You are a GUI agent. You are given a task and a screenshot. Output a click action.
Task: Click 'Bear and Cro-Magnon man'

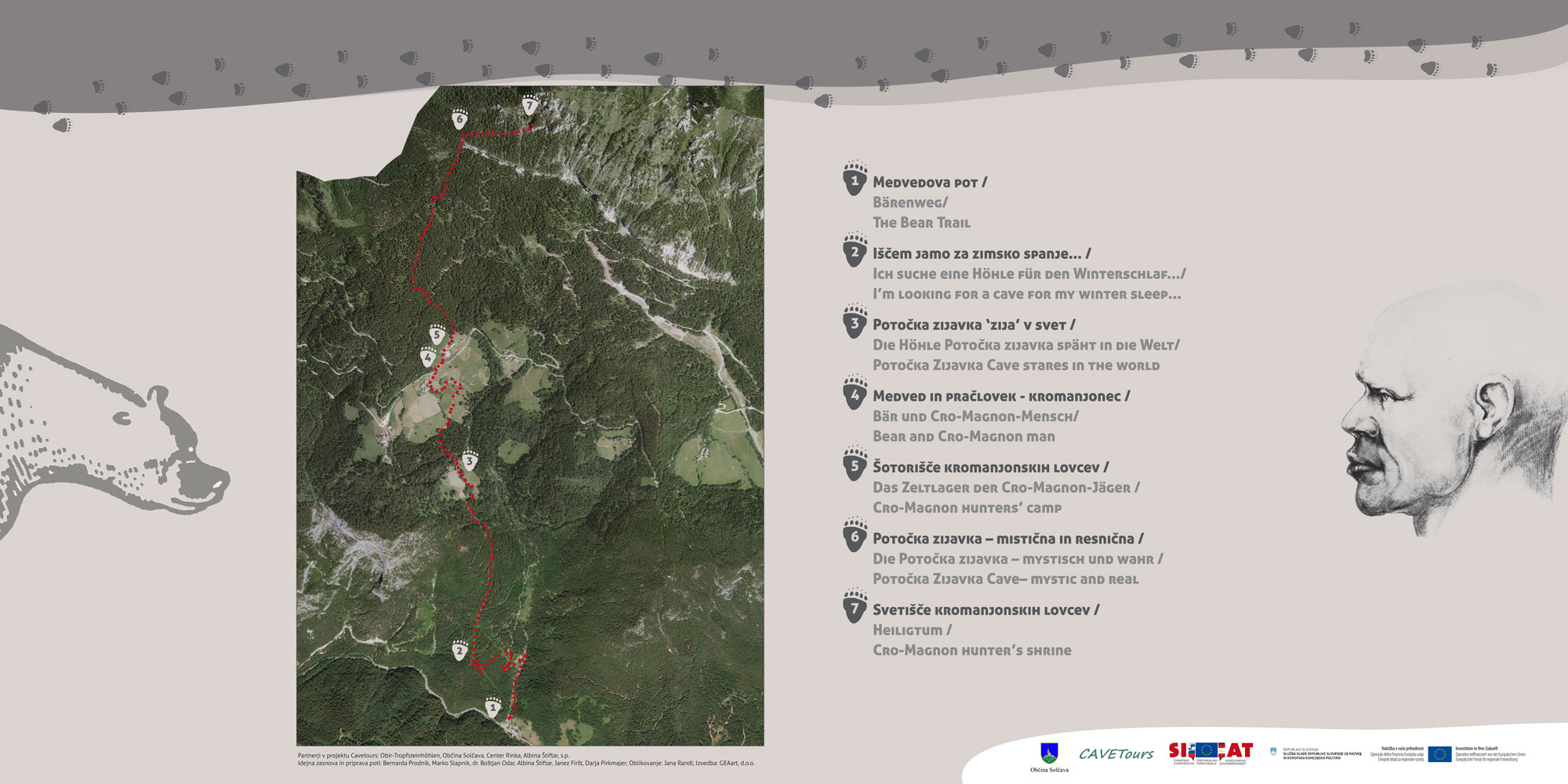[x=964, y=437]
